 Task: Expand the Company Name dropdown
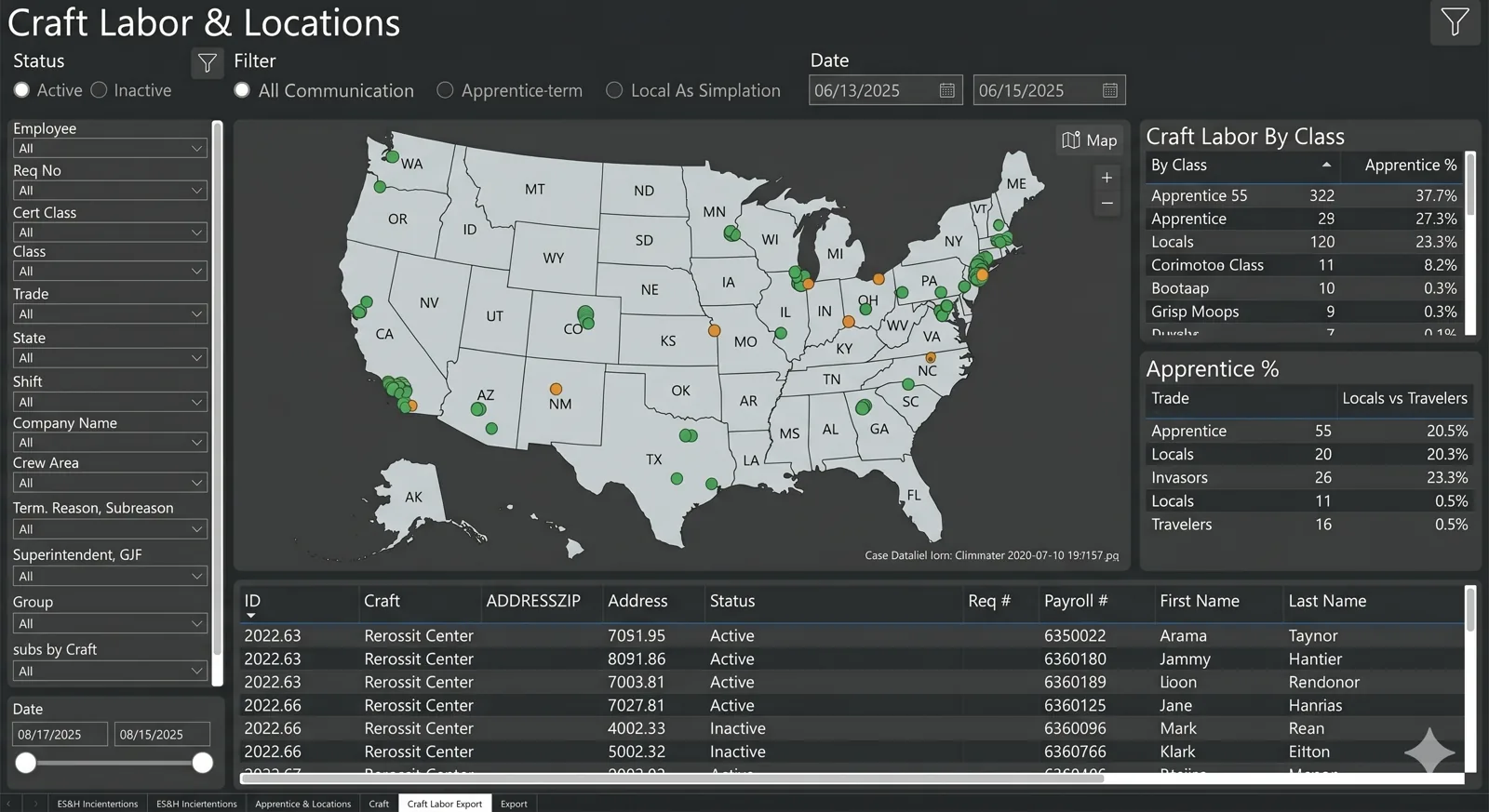coord(110,442)
